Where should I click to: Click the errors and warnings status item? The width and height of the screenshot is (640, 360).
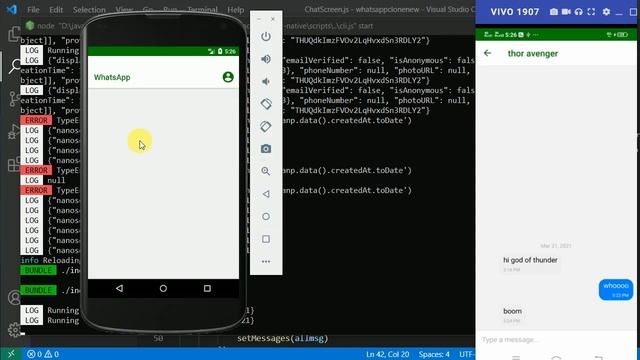[43, 354]
